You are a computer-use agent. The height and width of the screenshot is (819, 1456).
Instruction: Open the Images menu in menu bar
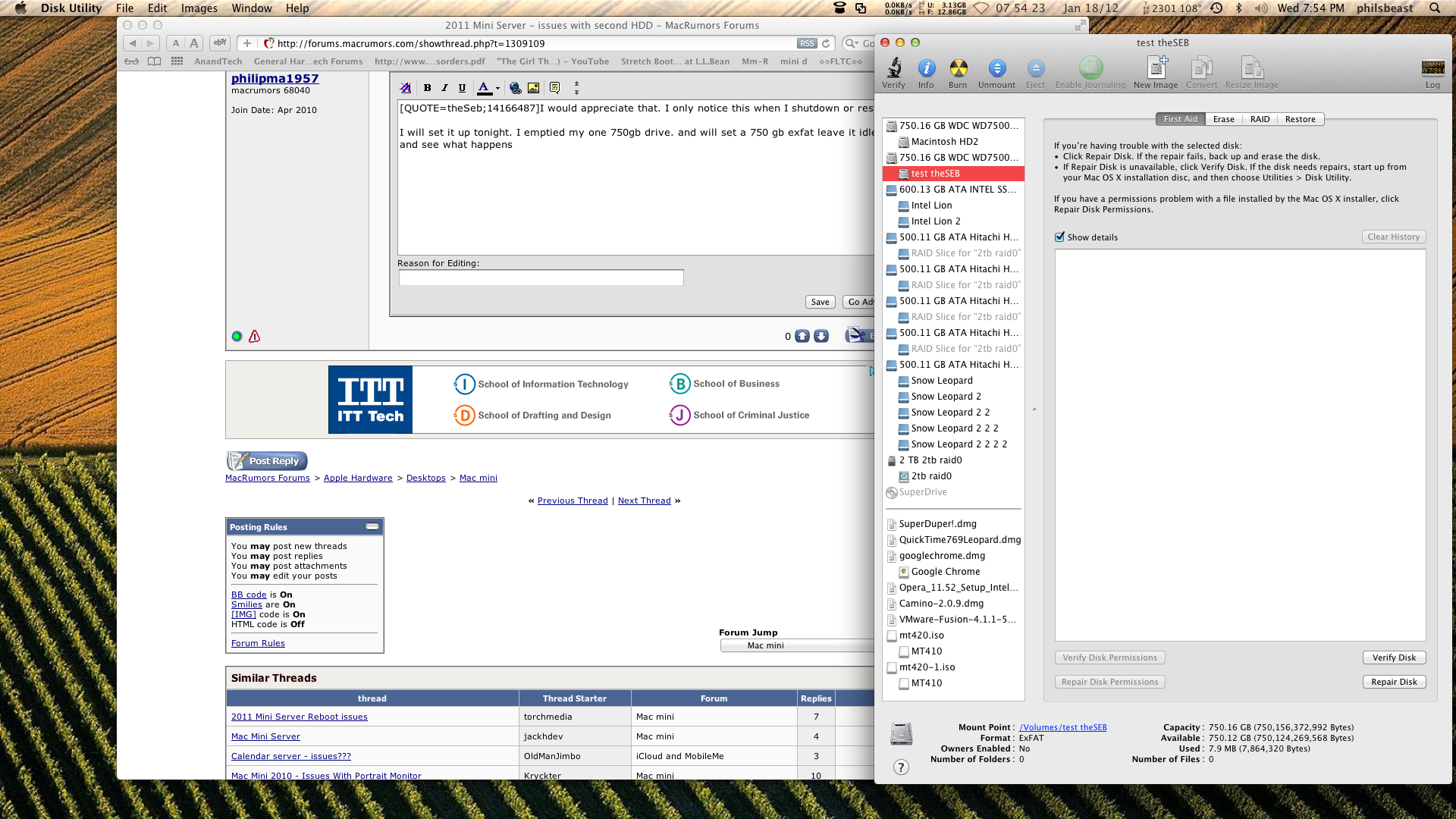pyautogui.click(x=199, y=8)
